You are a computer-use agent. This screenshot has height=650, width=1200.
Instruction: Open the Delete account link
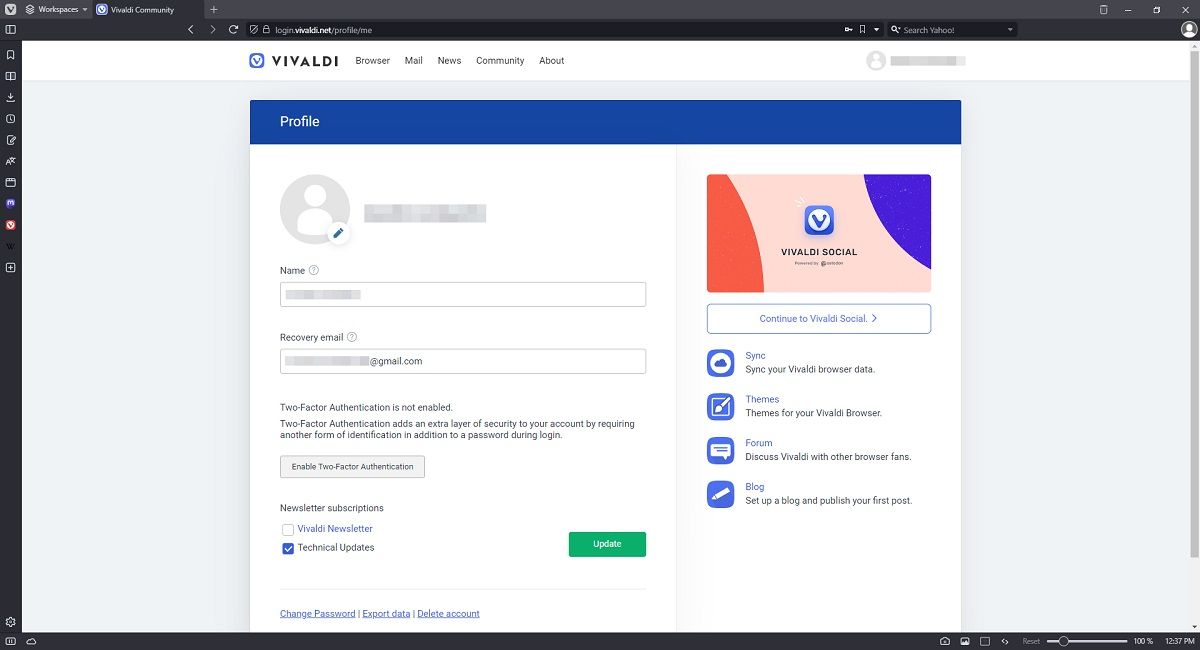pos(448,613)
